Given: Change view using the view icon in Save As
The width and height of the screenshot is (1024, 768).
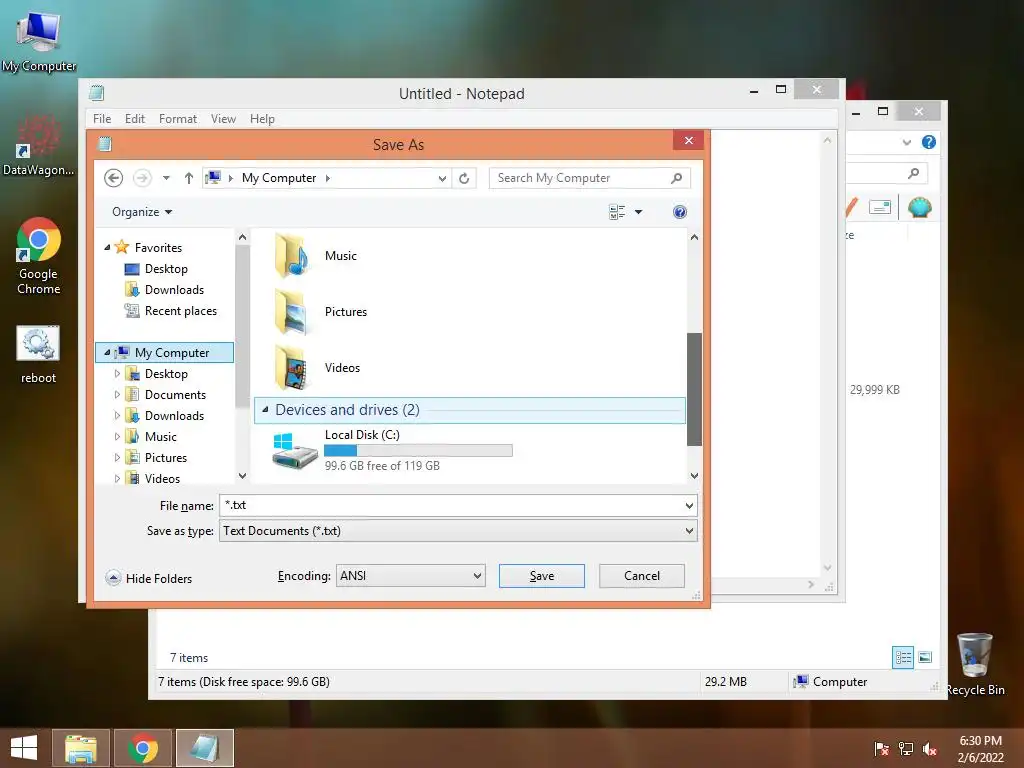Looking at the screenshot, I should tap(617, 212).
